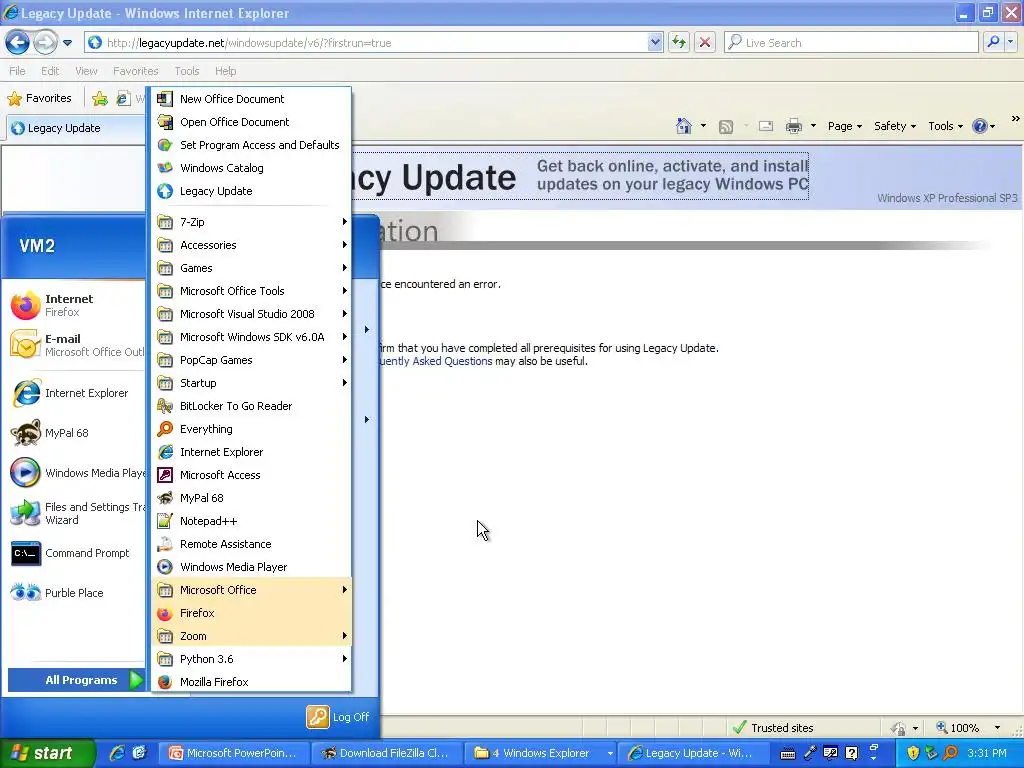Viewport: 1024px width, 768px height.
Task: Launch Notepad++
Action: click(x=251, y=521)
